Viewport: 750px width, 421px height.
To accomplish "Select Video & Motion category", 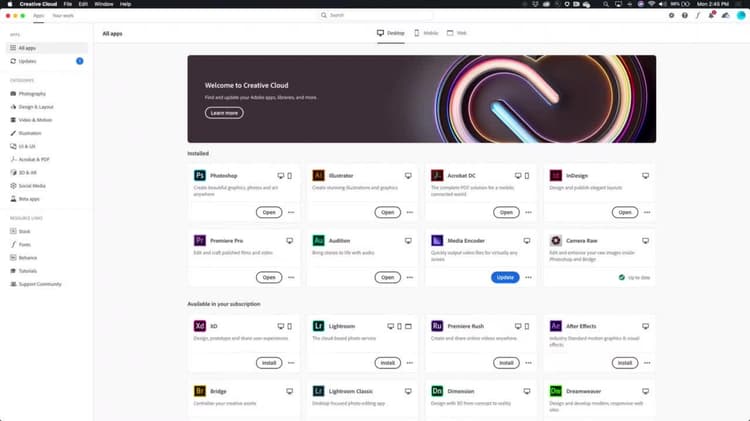I will (x=31, y=120).
